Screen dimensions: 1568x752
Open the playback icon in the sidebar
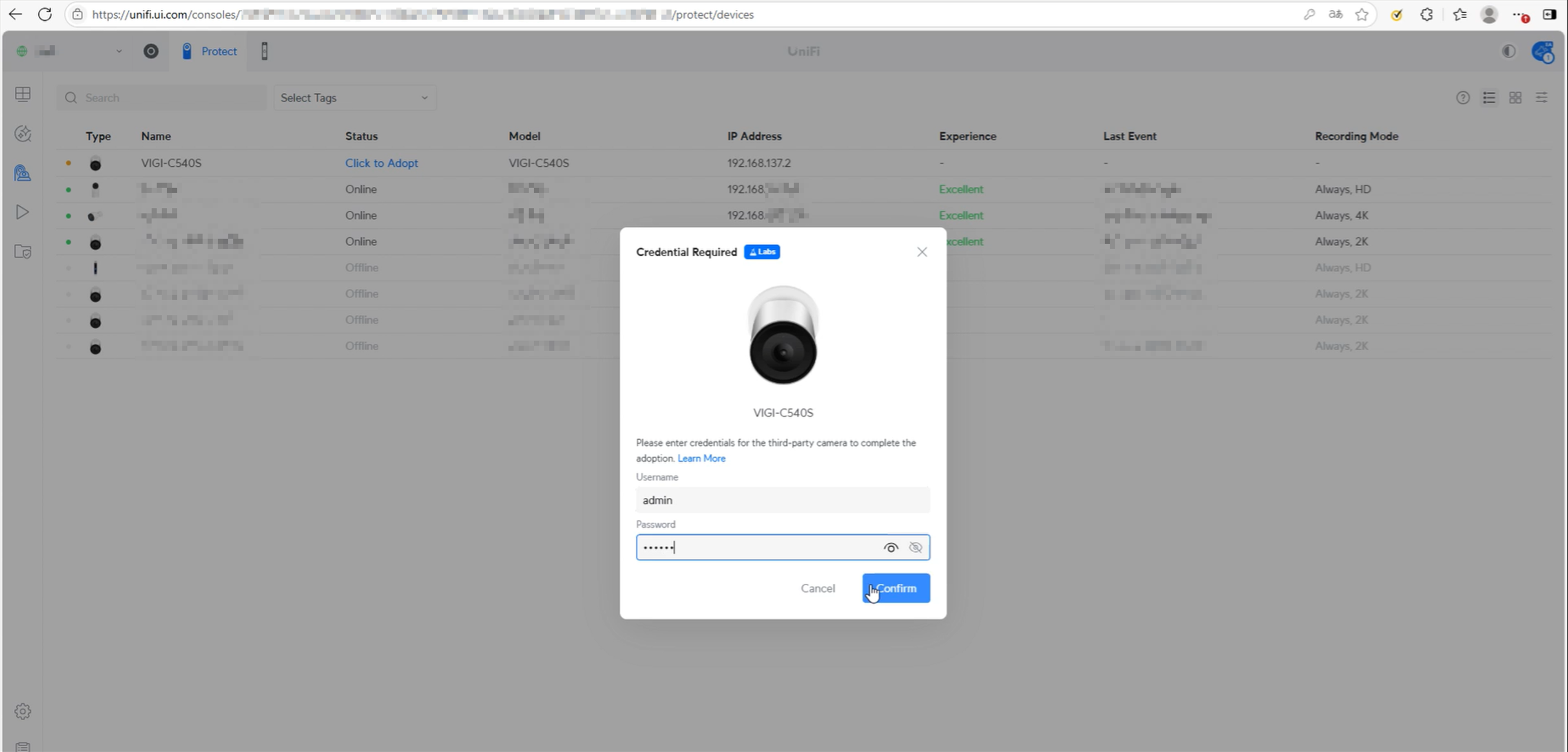pyautogui.click(x=22, y=212)
